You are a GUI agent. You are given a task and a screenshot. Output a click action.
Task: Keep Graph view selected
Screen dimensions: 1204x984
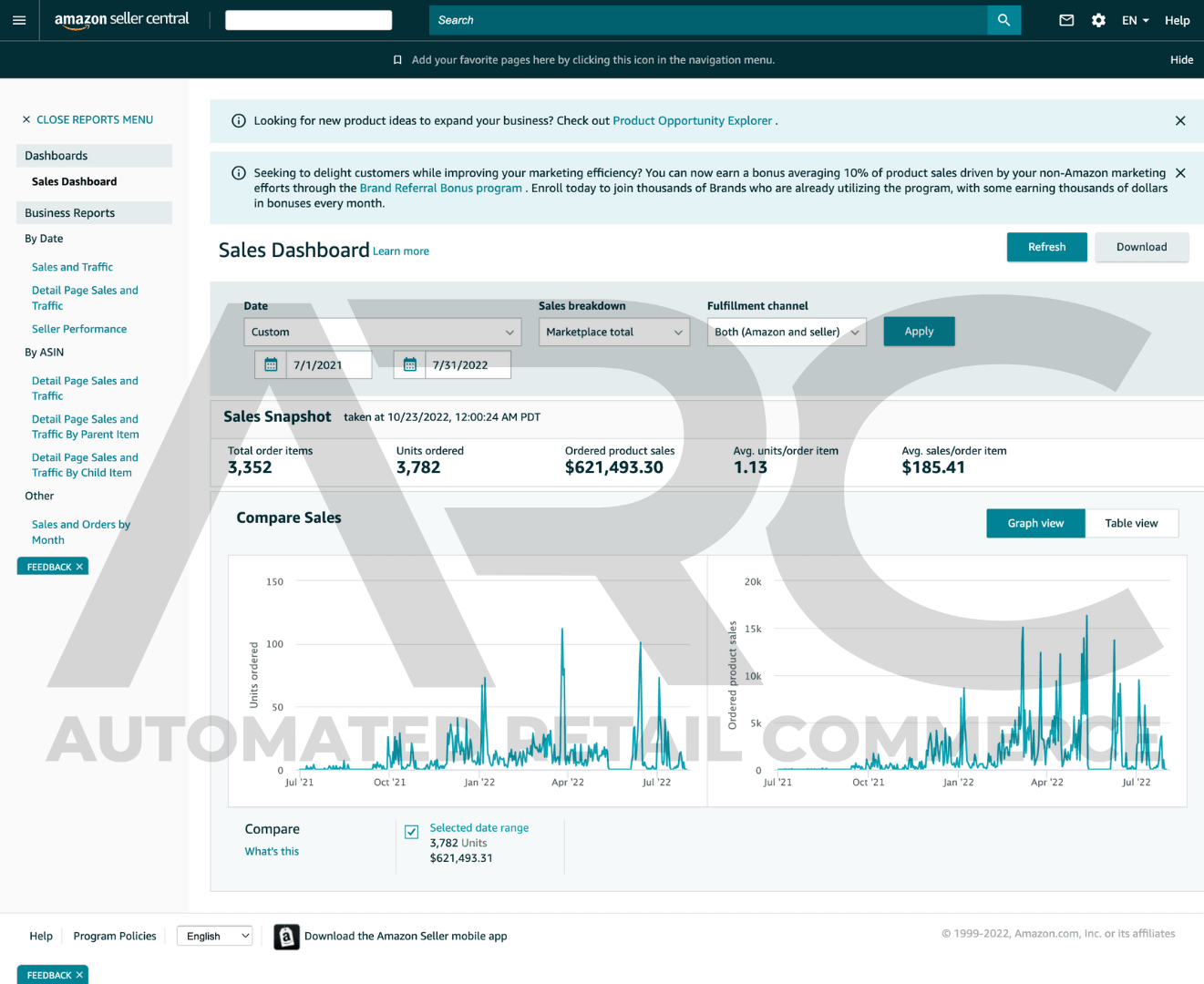(1035, 523)
